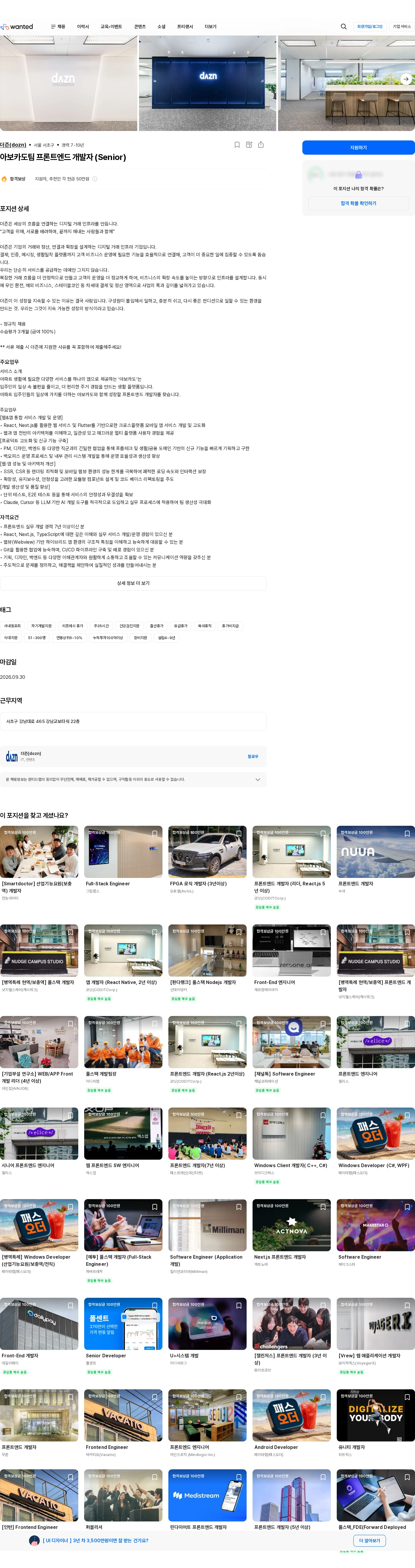Open the 이력서 menu item
415x1568 pixels.
83,27
